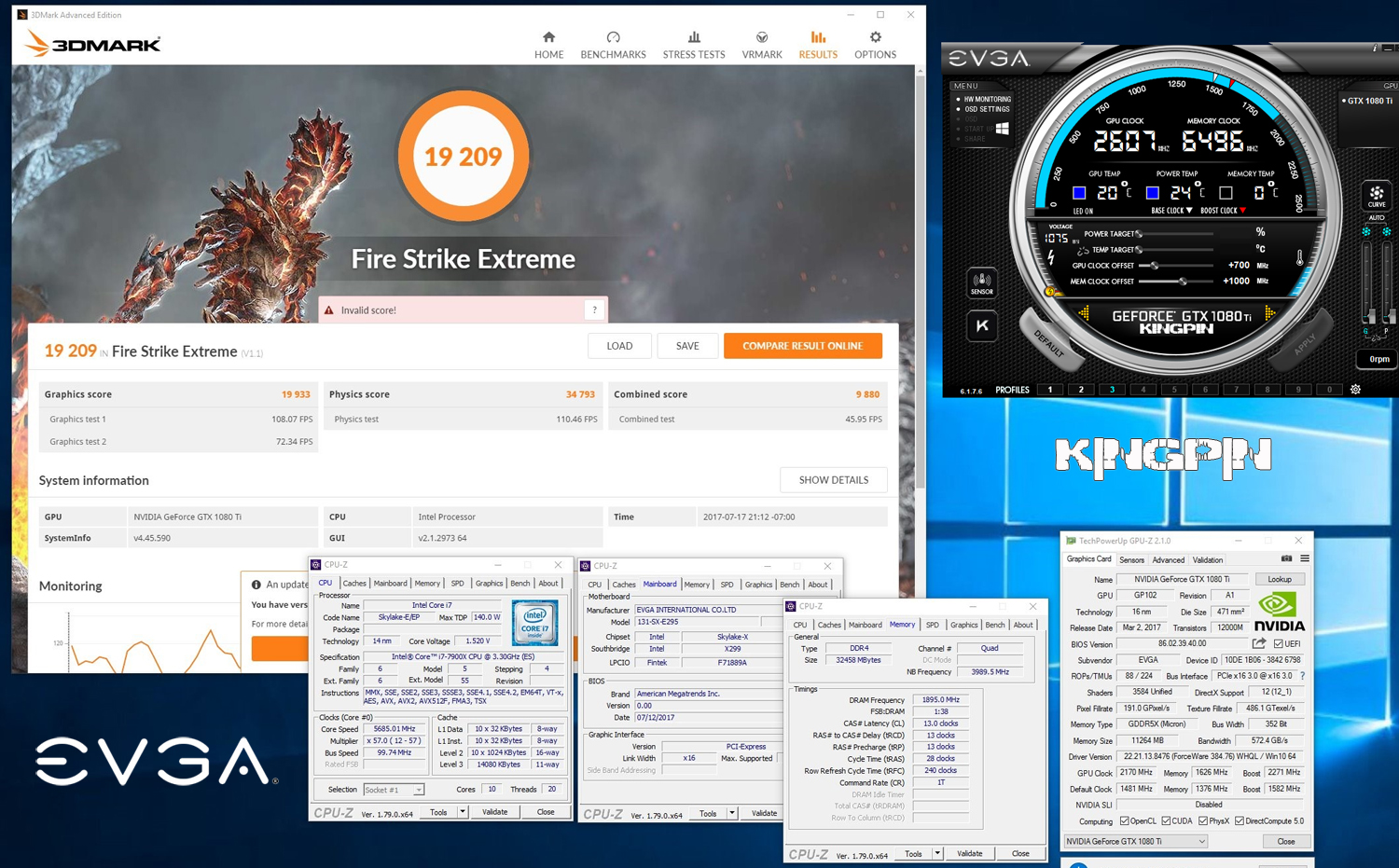
Task: Expand Tools arrow in the CPU-Z Memory window
Action: (936, 853)
